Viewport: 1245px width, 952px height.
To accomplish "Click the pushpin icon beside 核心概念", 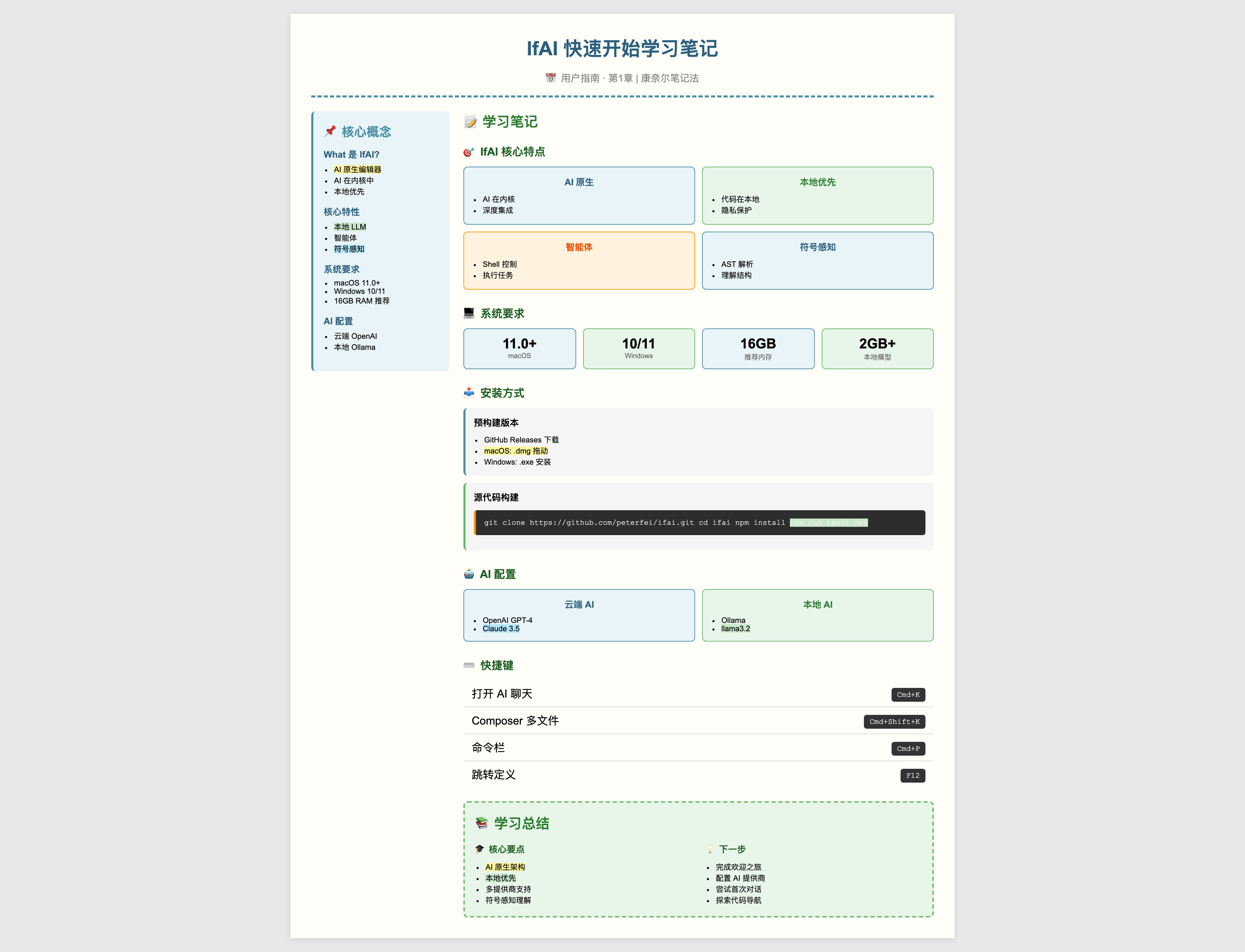I will 330,131.
